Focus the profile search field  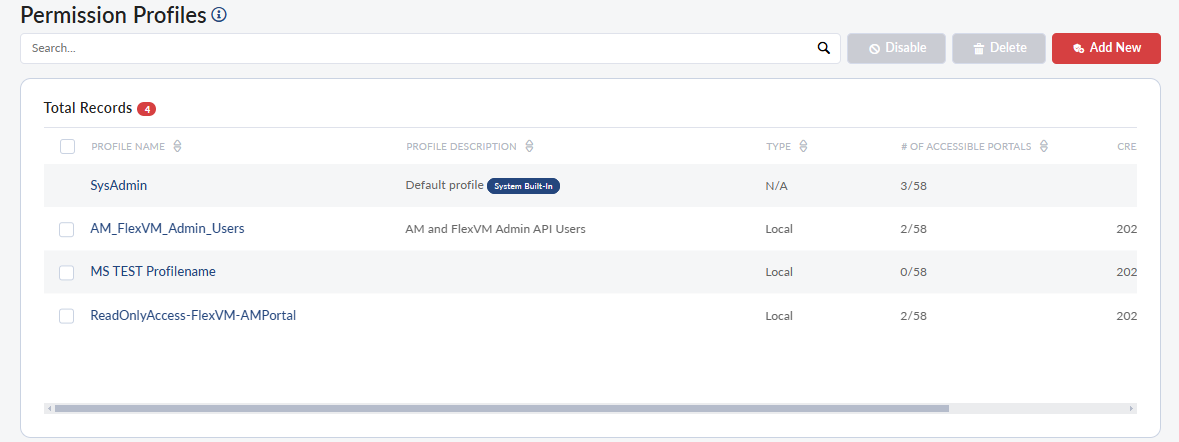[420, 48]
